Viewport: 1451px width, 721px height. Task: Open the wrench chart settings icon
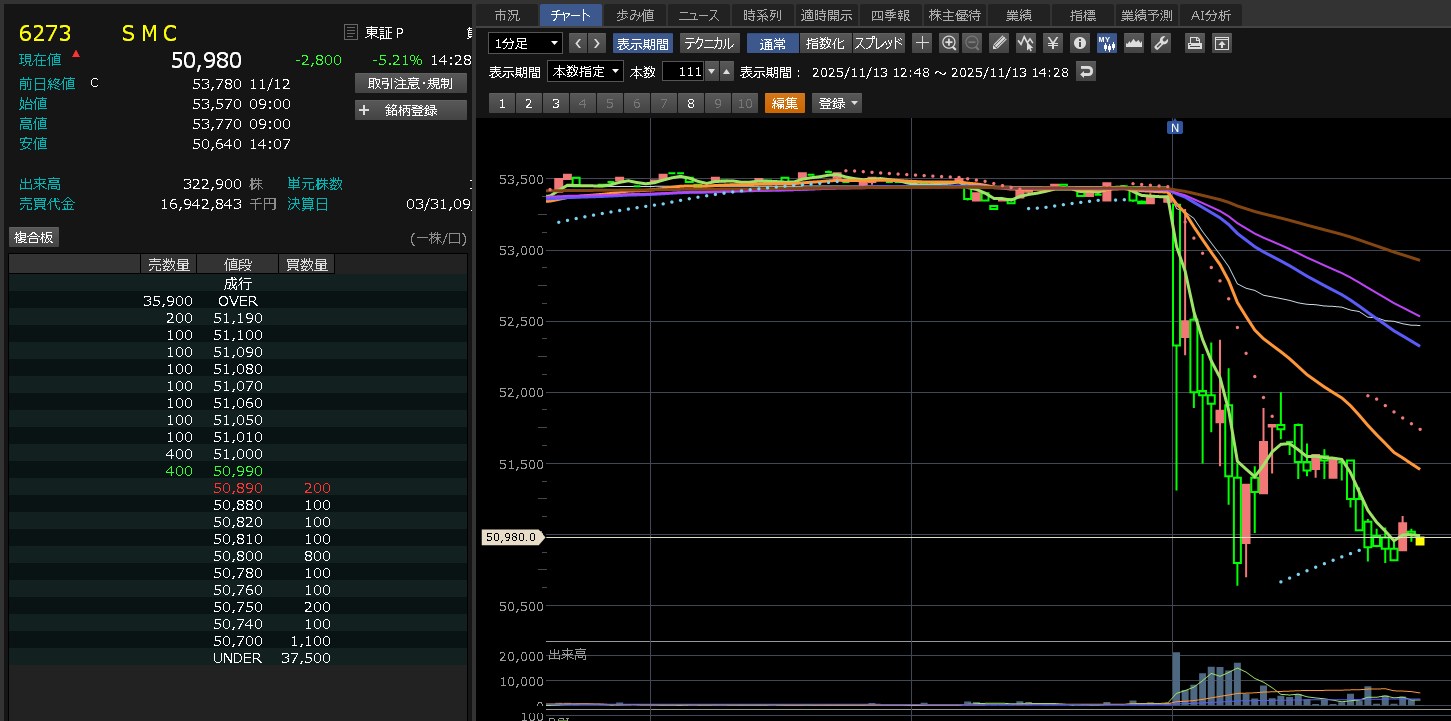[x=1160, y=43]
